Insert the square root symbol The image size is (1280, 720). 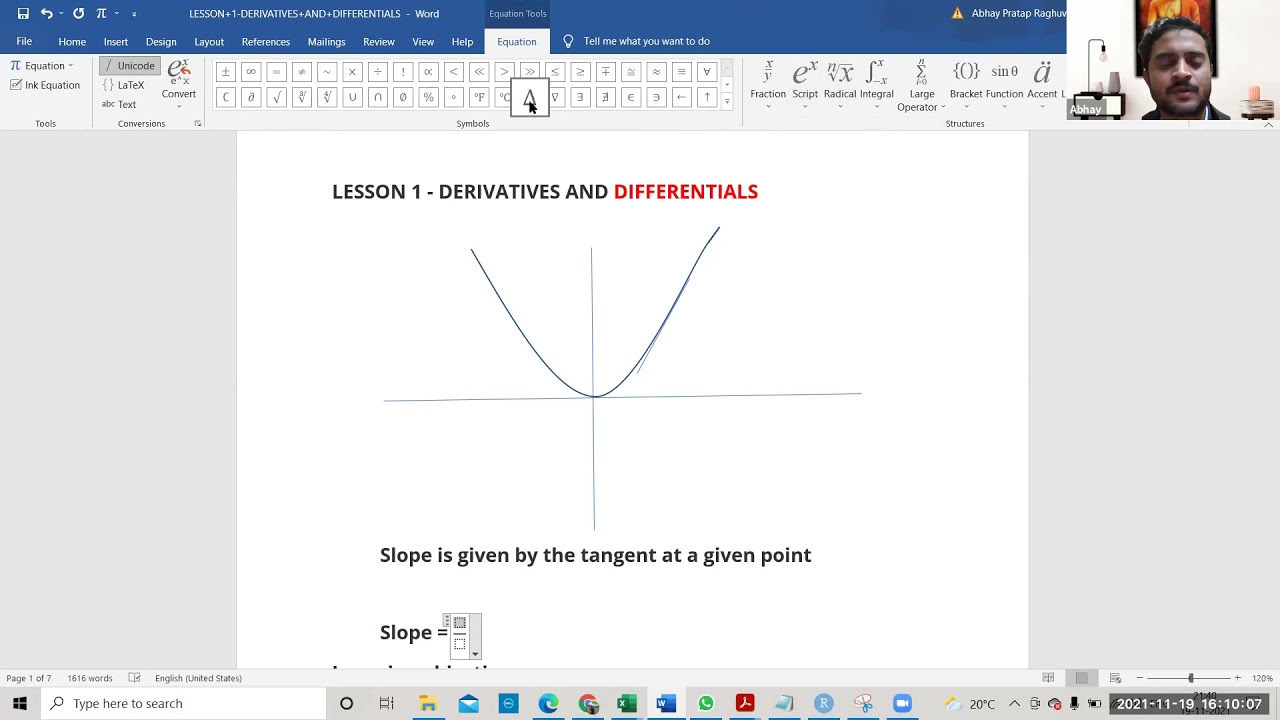[x=276, y=97]
